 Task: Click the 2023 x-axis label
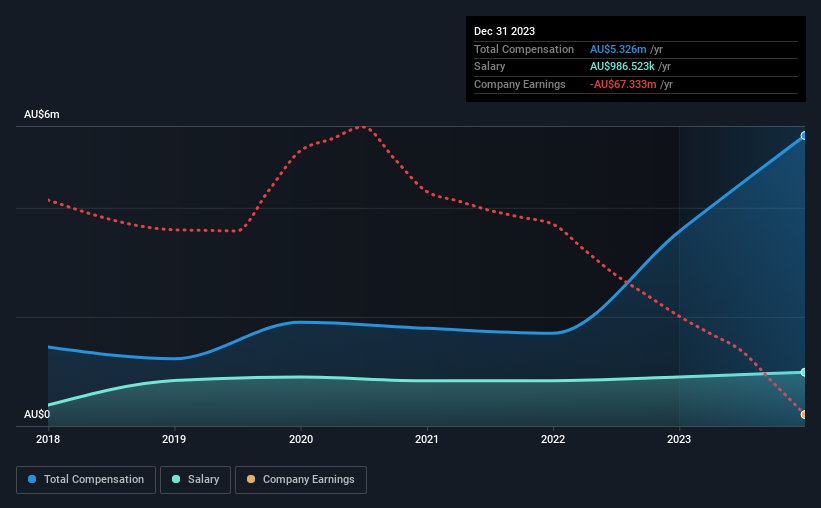tap(679, 439)
